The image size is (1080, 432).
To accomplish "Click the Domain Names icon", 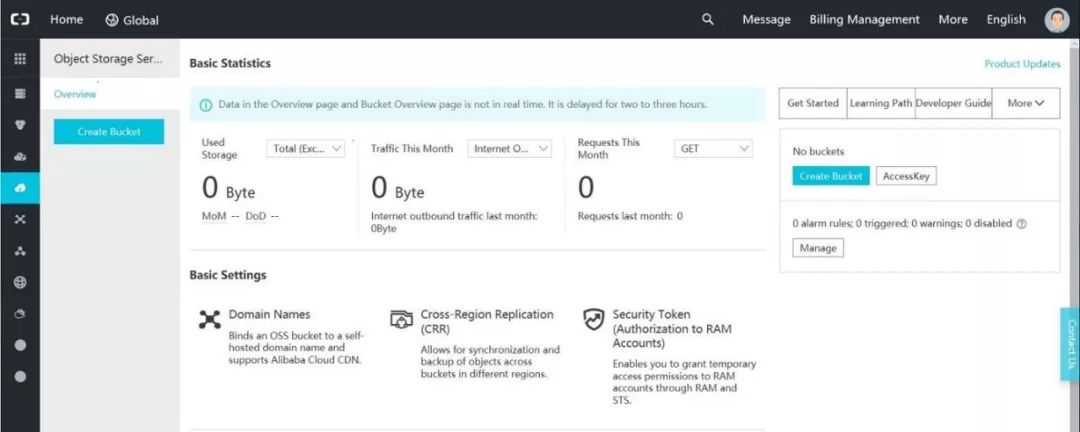I will [x=209, y=319].
